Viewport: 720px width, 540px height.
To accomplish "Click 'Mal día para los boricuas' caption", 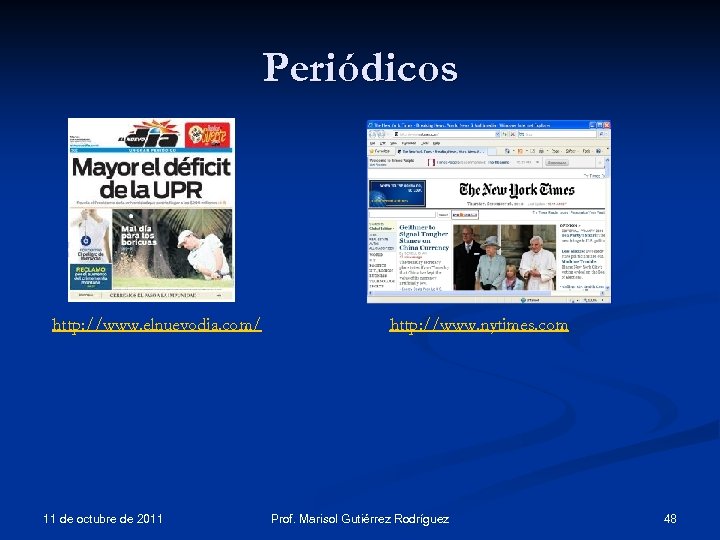I will [x=138, y=235].
